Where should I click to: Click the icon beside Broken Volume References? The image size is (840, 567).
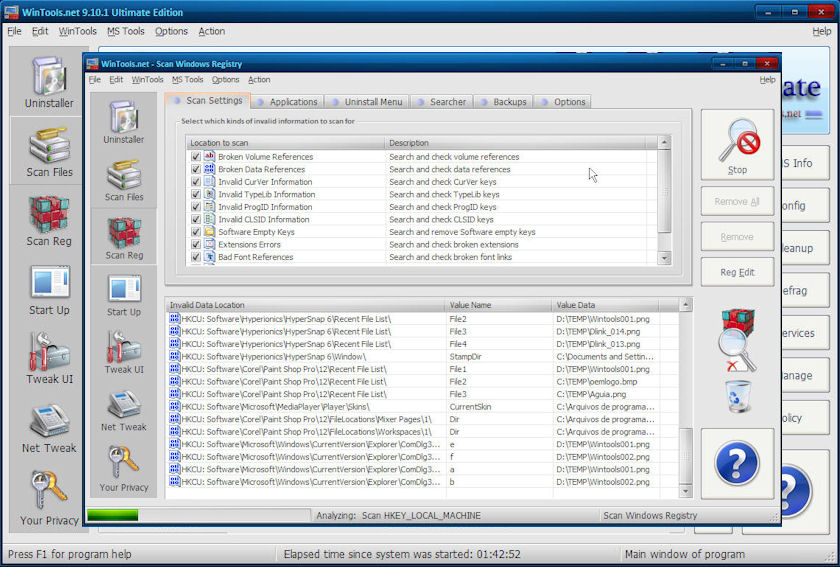(209, 156)
